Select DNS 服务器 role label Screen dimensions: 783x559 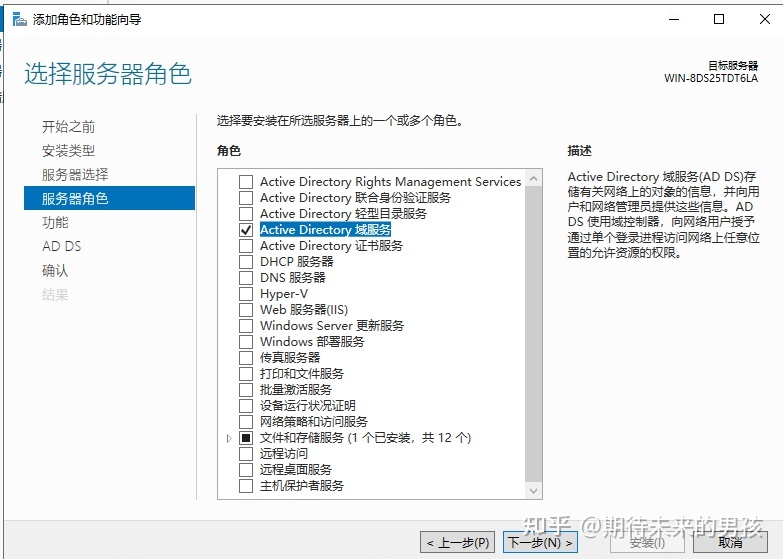(293, 278)
